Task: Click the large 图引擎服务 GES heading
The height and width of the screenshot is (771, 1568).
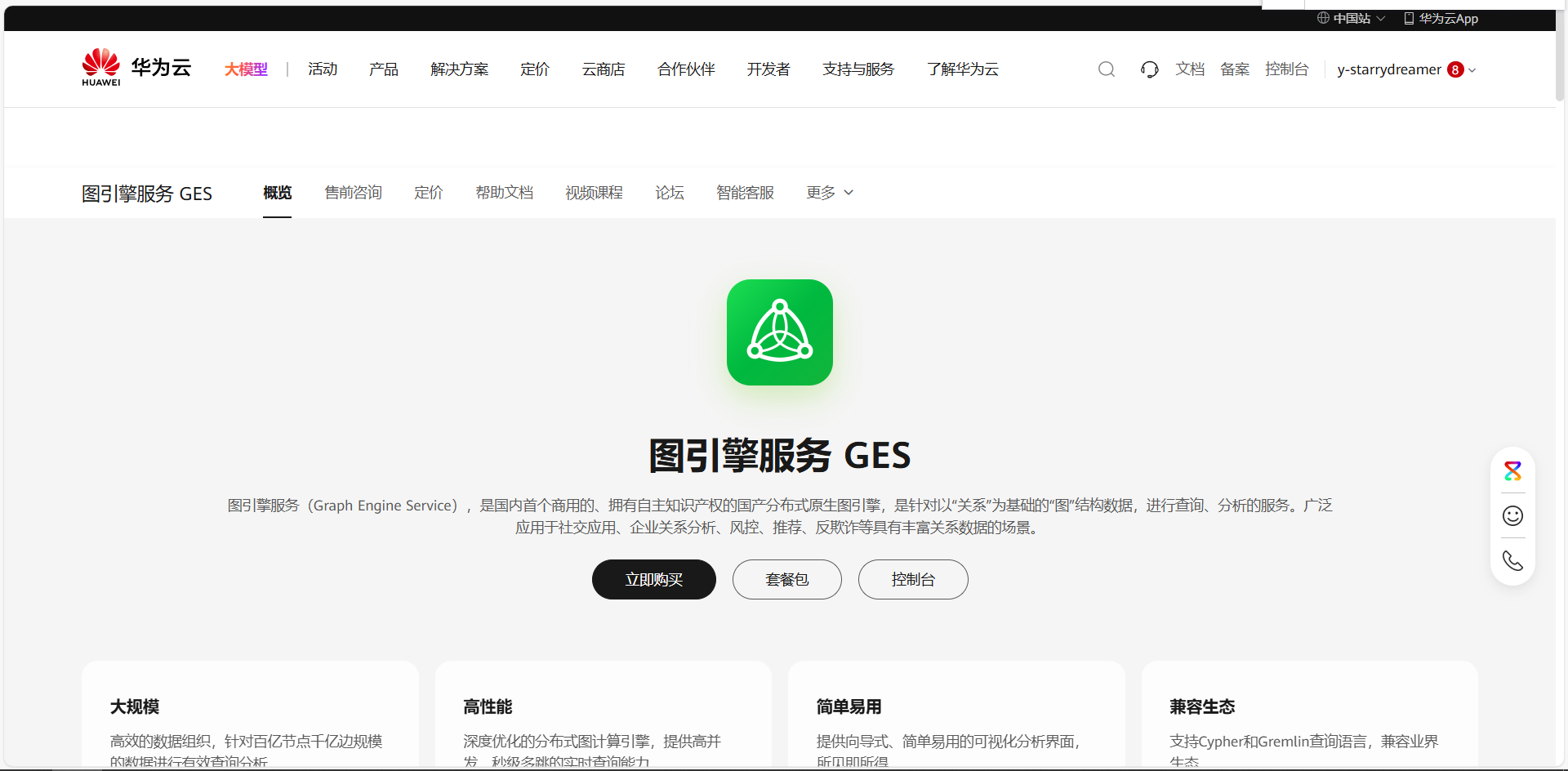Action: (x=780, y=455)
